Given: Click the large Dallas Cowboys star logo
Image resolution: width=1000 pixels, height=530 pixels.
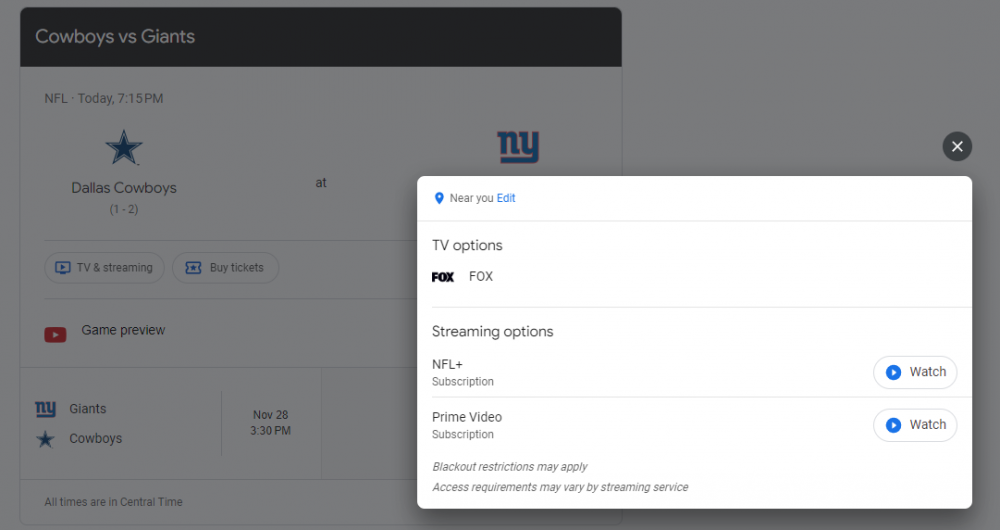Looking at the screenshot, I should tap(124, 149).
